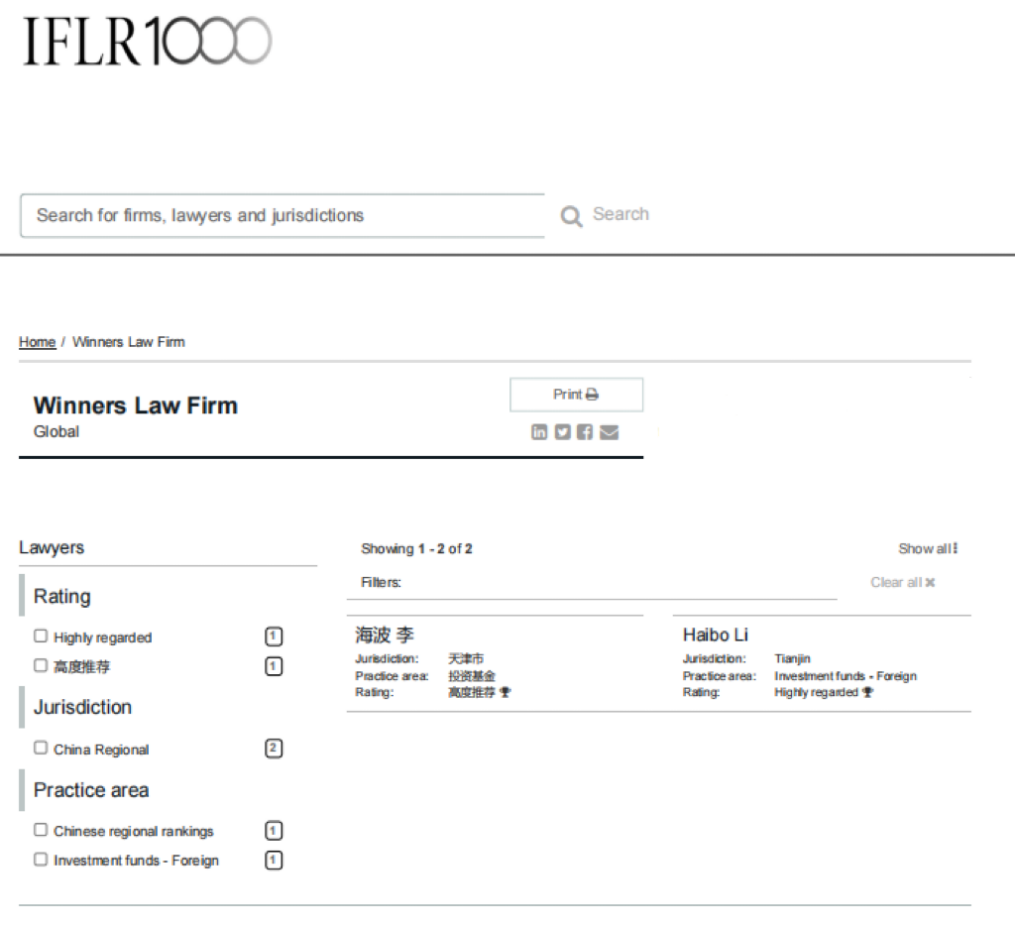The image size is (1015, 927).
Task: Open the Haibo Li lawyer profile
Action: [x=715, y=635]
